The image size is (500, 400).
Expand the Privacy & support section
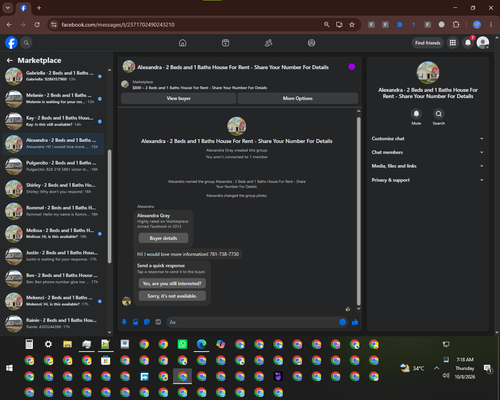[428, 180]
